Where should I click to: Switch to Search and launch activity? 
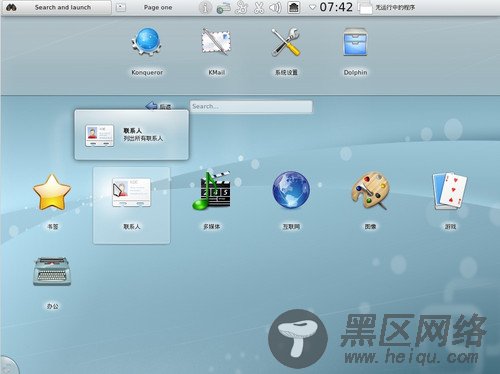[x=56, y=7]
